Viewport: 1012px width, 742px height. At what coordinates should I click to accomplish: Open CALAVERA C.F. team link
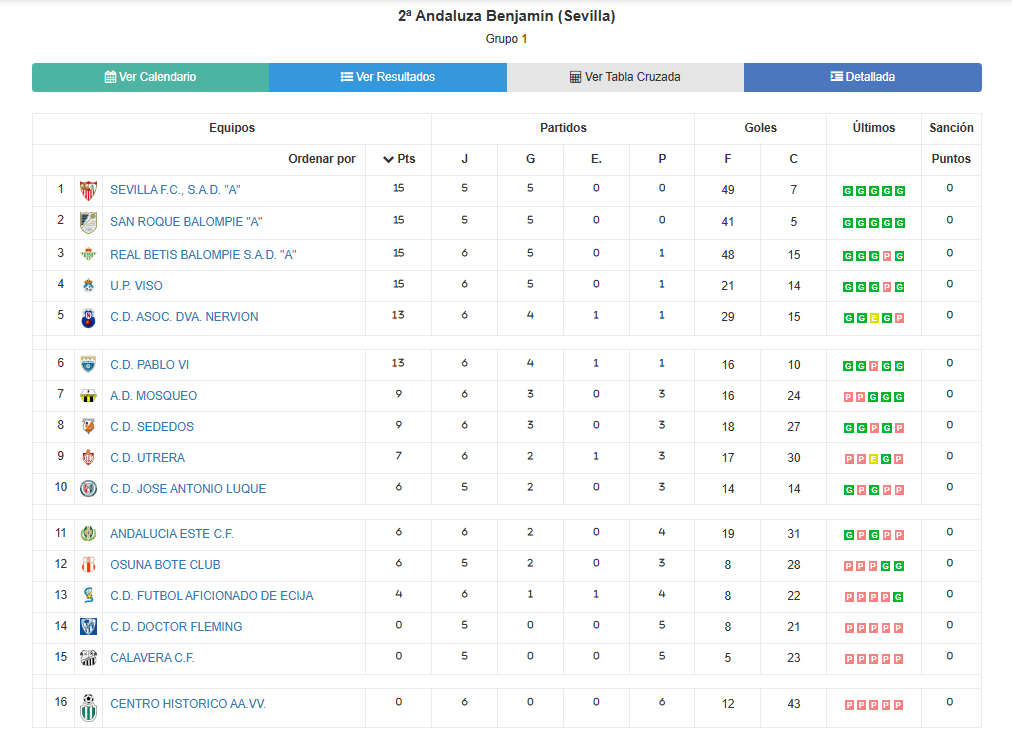(152, 657)
